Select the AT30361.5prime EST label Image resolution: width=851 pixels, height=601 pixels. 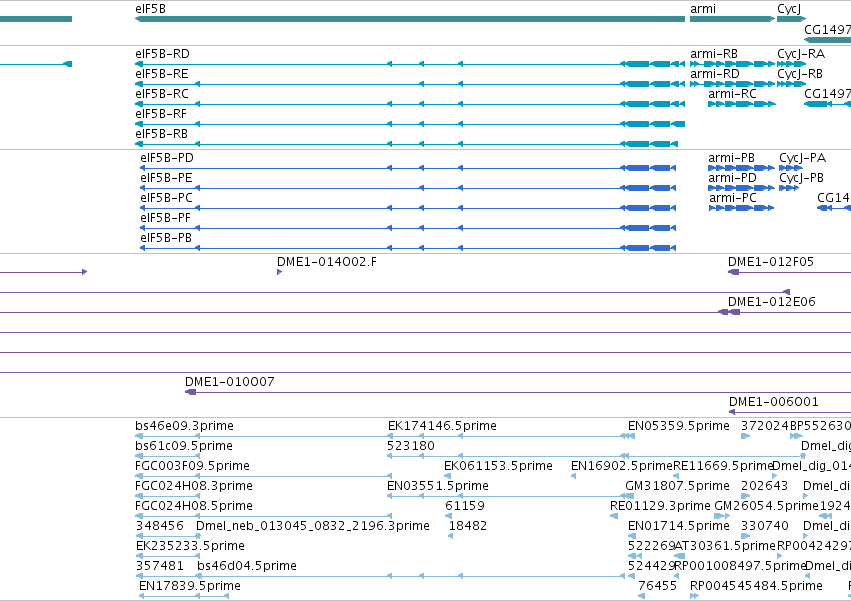click(725, 546)
